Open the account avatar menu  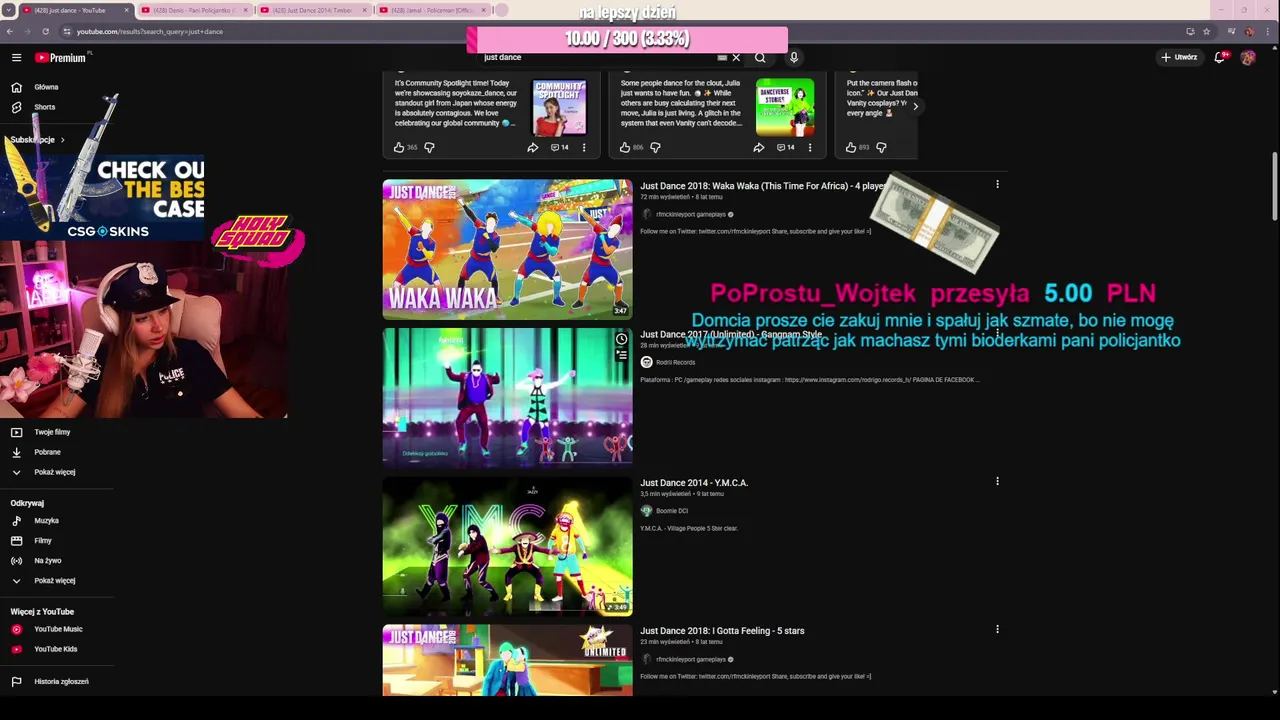point(1248,58)
